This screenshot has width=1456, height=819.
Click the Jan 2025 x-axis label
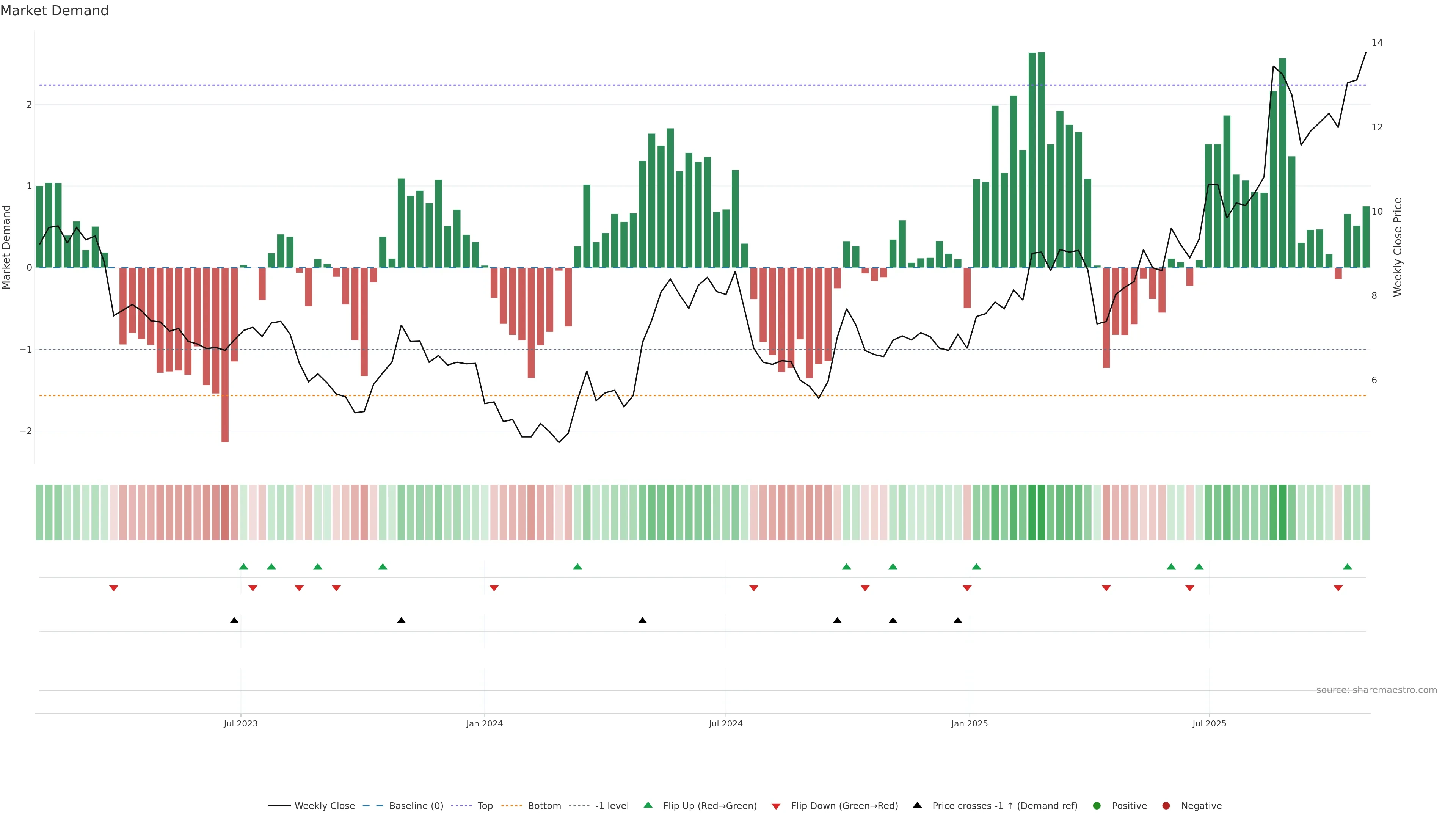tap(969, 723)
